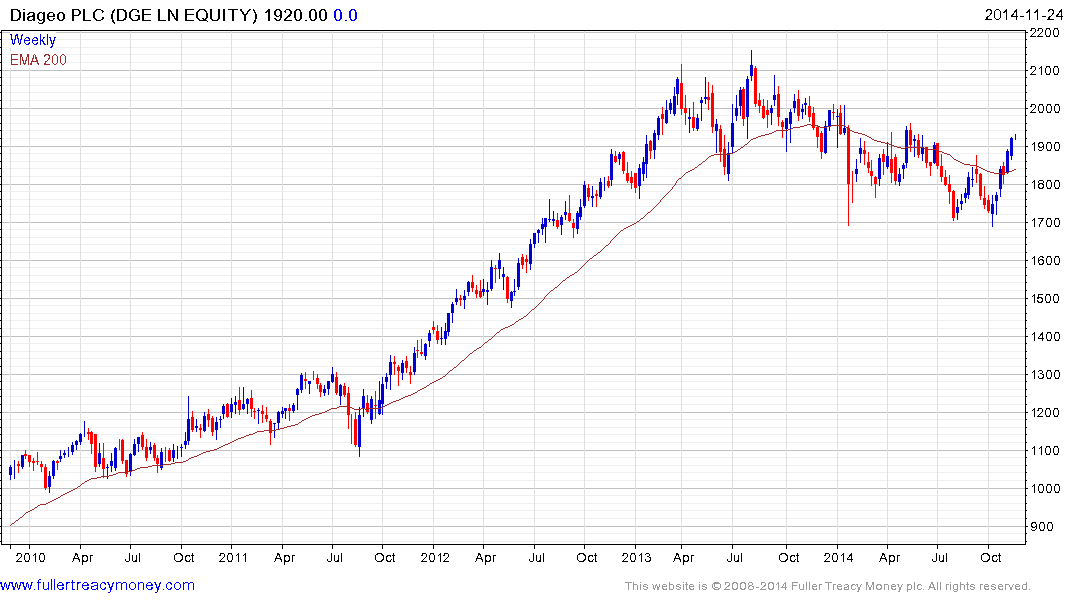The image size is (1075, 600).
Task: Click the 2010 year label
Action: (x=30, y=557)
